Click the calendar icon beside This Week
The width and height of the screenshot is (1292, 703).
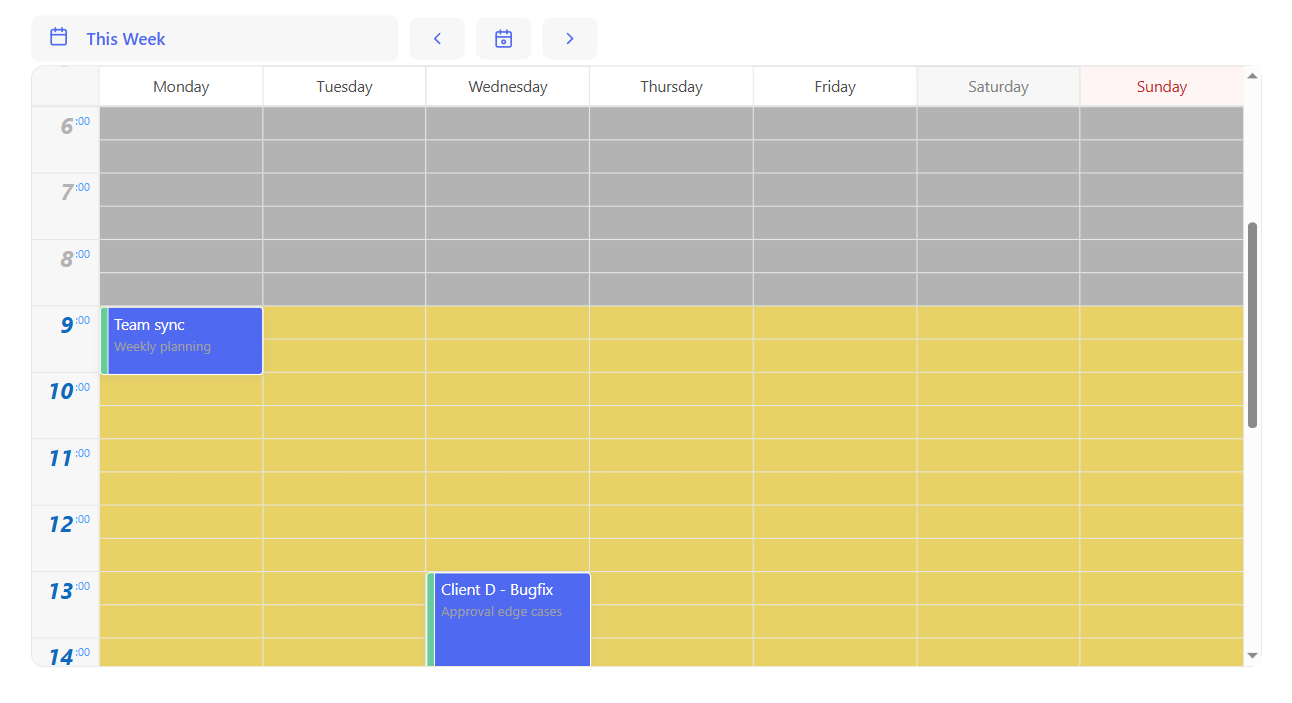tap(59, 38)
